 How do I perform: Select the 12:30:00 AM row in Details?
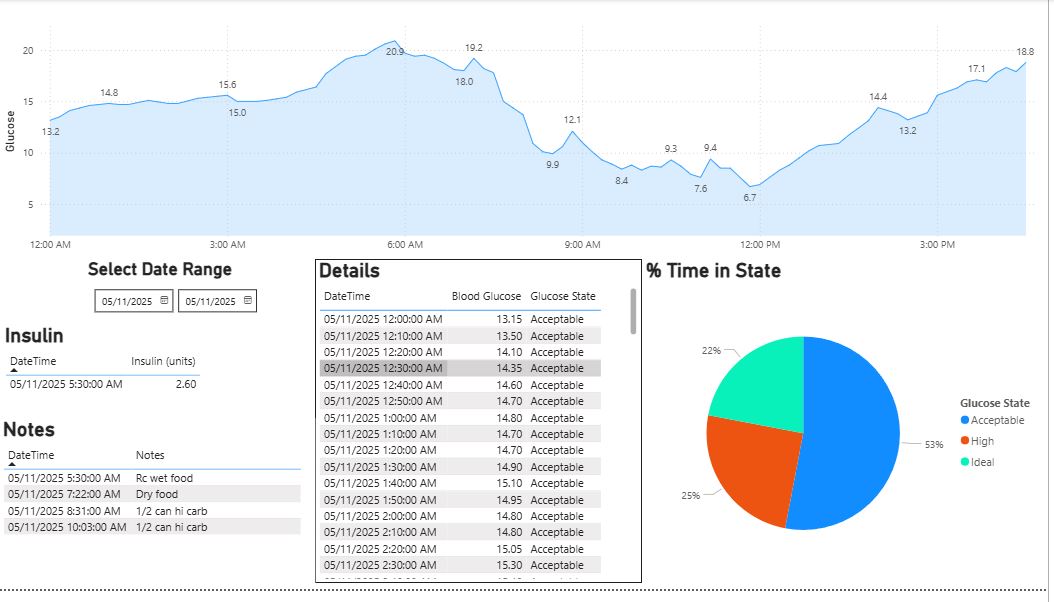pyautogui.click(x=460, y=368)
